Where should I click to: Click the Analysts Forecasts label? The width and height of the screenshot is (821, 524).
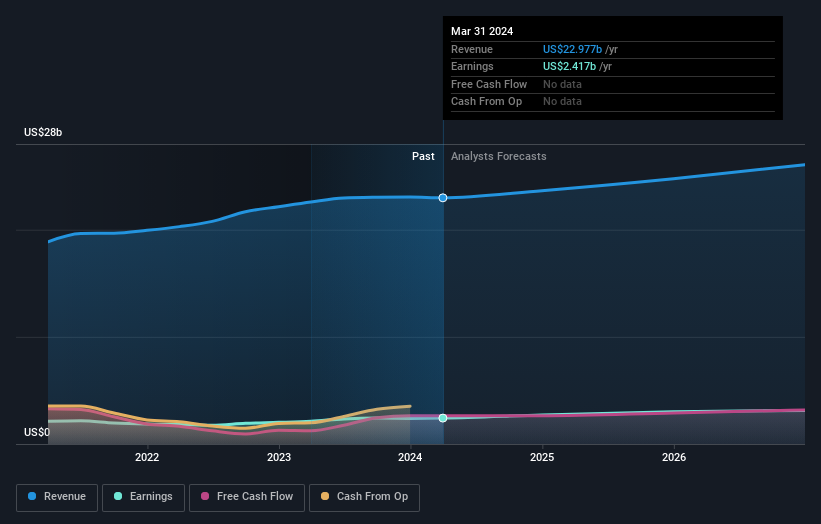pos(498,157)
